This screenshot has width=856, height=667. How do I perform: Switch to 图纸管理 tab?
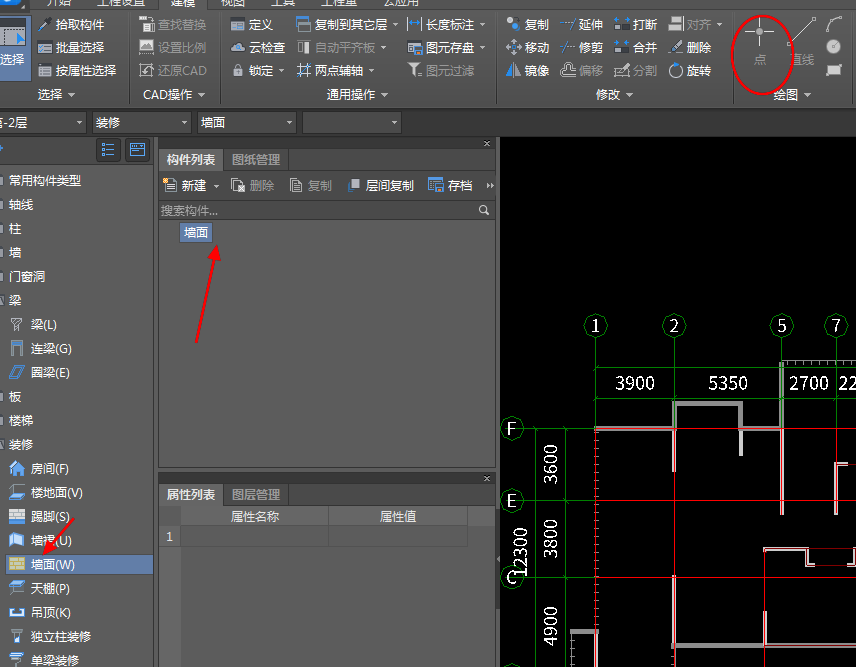(x=255, y=159)
